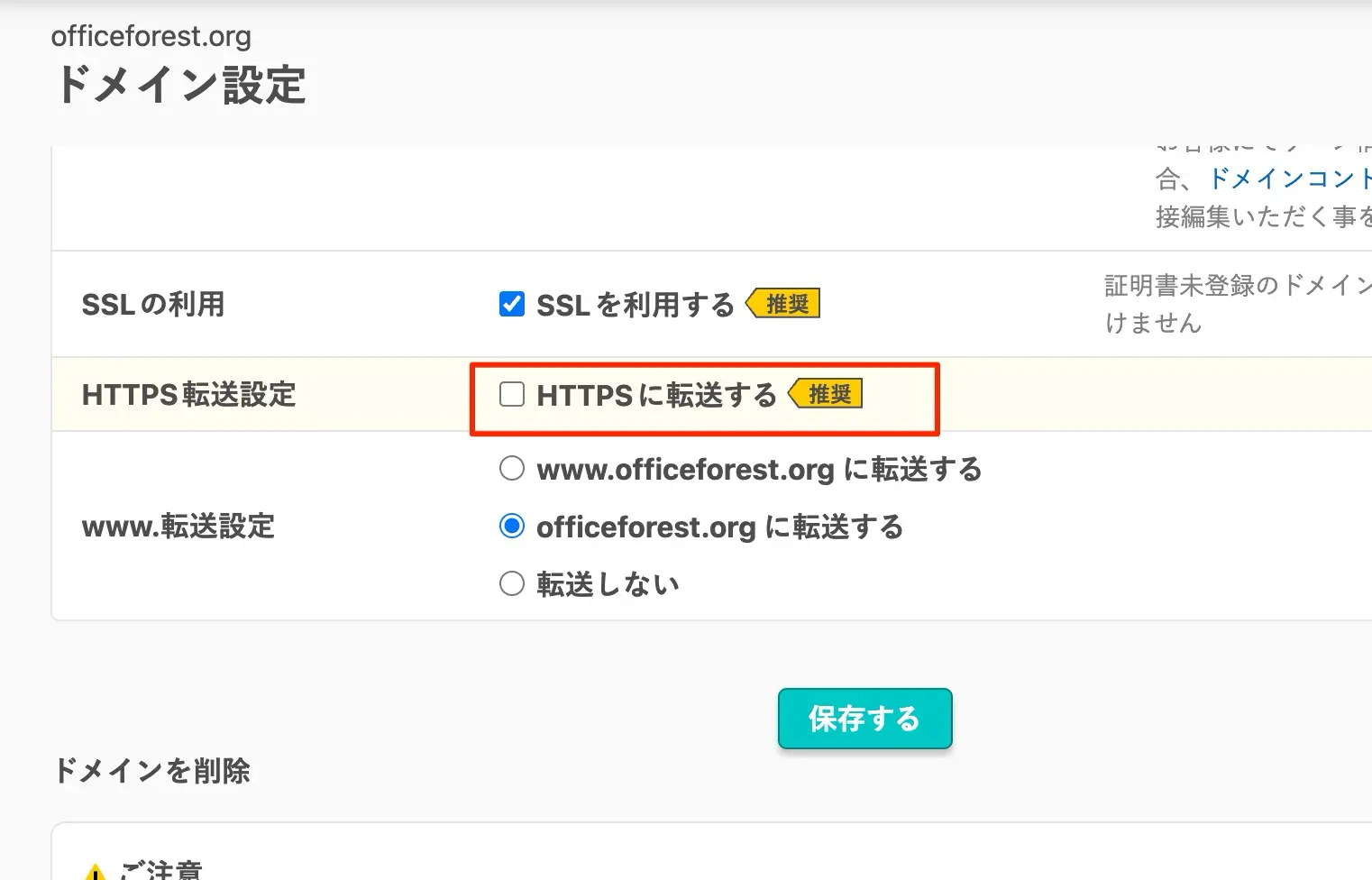Uncheck the SSLを利用する checkbox
This screenshot has height=880, width=1372.
point(511,304)
